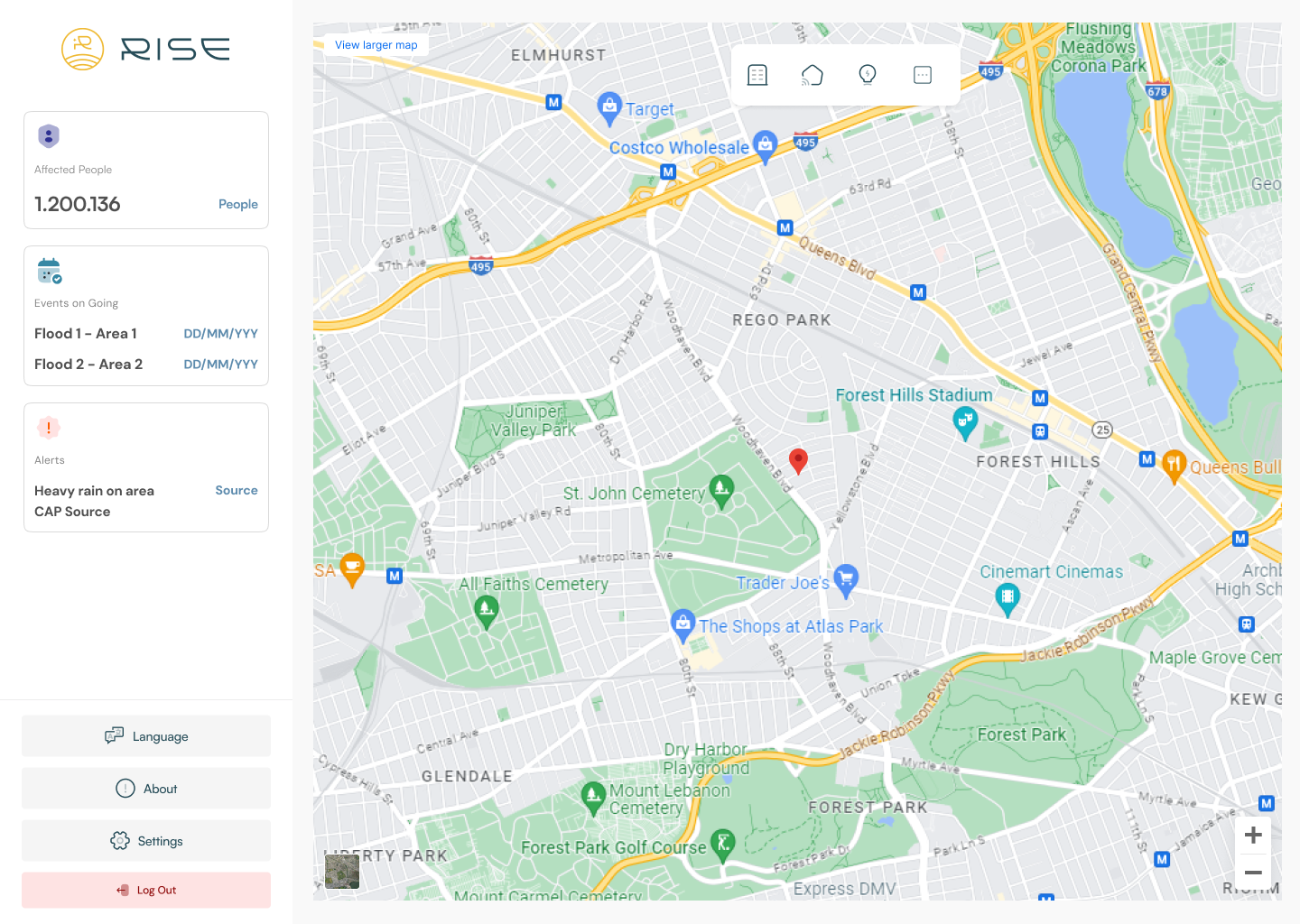This screenshot has height=924, width=1300.
Task: Click the REGO PARK map label
Action: coord(782,320)
